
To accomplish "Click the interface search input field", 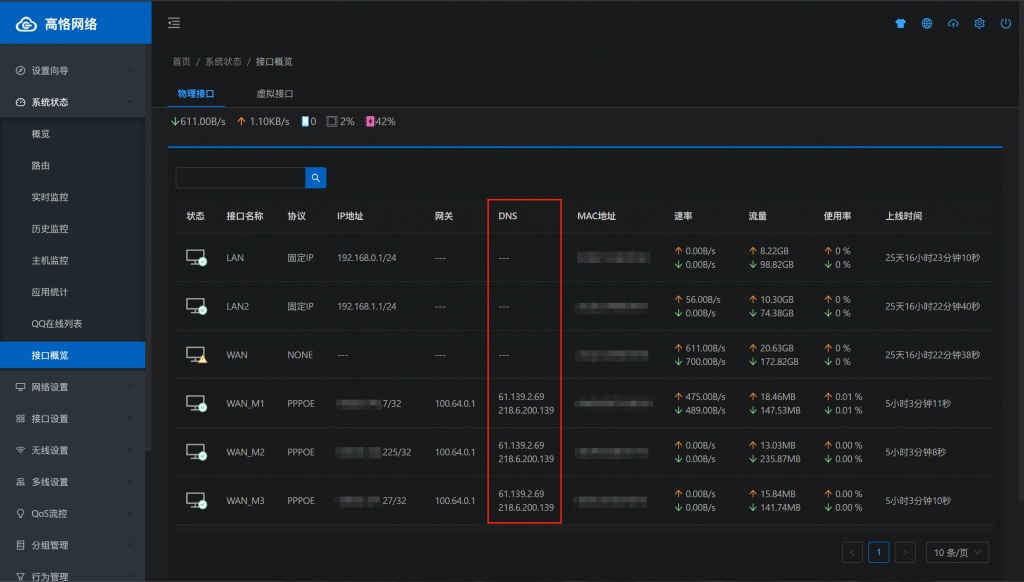I will (240, 178).
